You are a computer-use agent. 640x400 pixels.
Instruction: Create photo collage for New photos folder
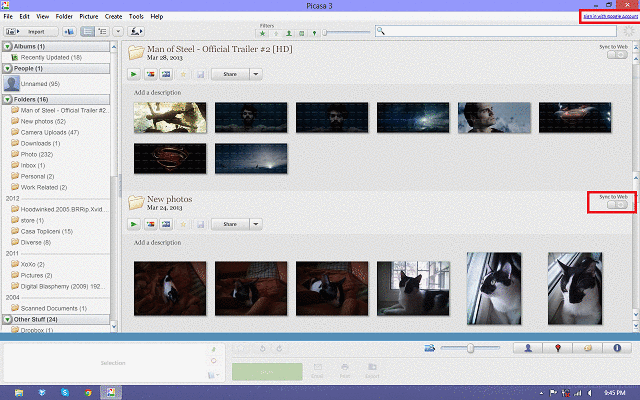pyautogui.click(x=150, y=224)
